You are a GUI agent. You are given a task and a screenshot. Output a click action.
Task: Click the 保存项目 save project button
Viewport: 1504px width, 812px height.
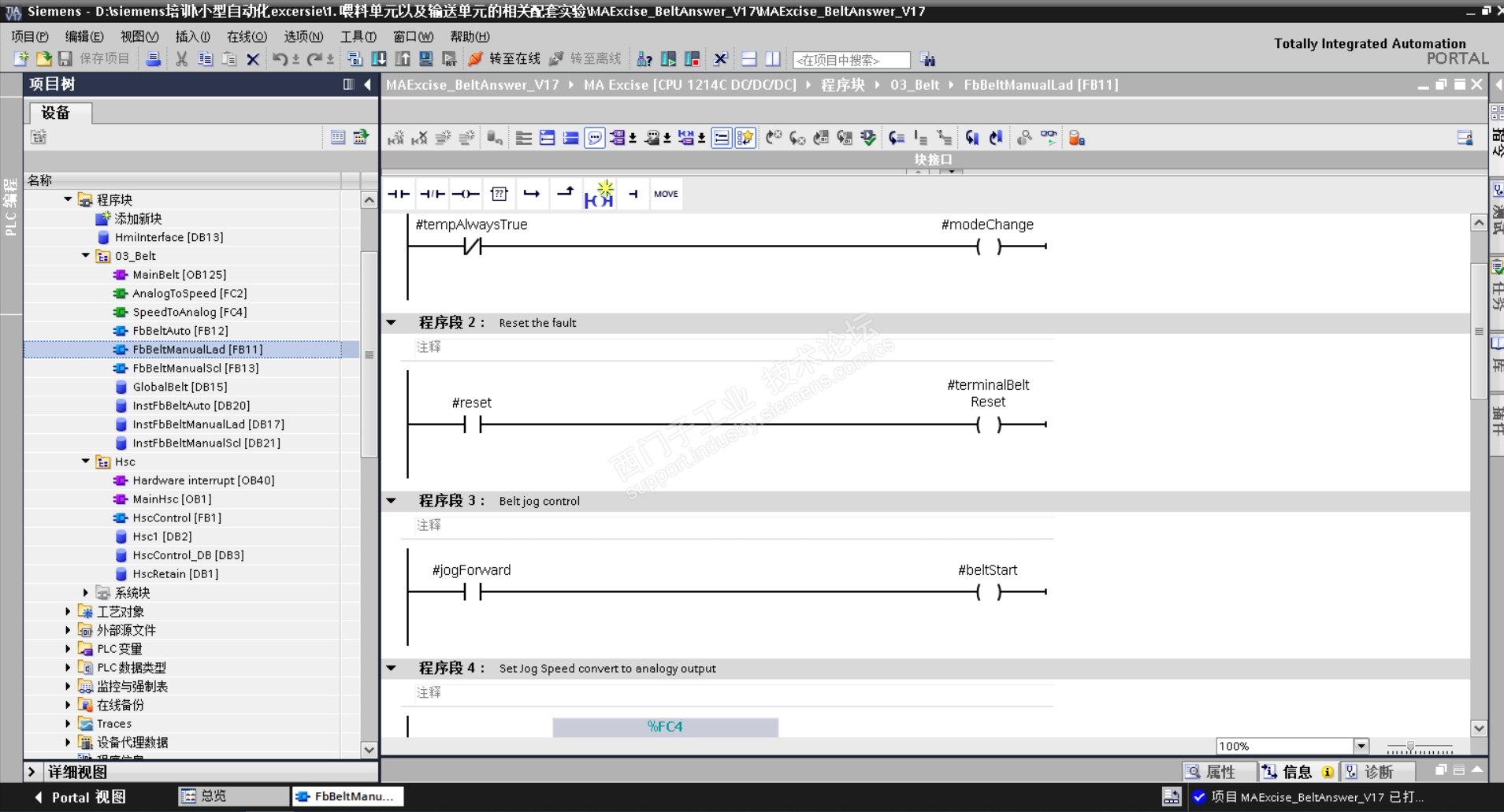coord(94,59)
